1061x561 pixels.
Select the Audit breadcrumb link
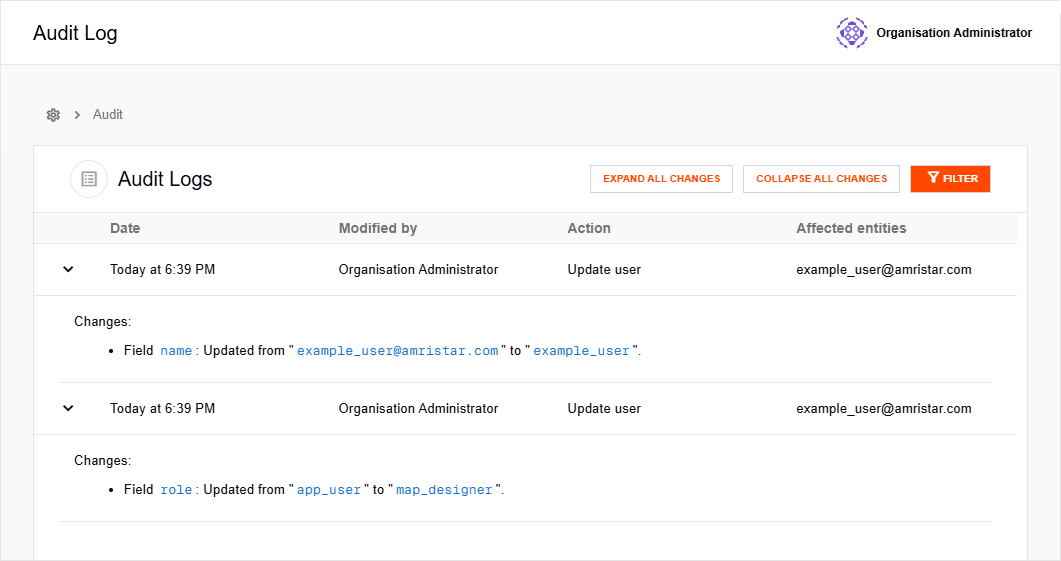coord(108,114)
